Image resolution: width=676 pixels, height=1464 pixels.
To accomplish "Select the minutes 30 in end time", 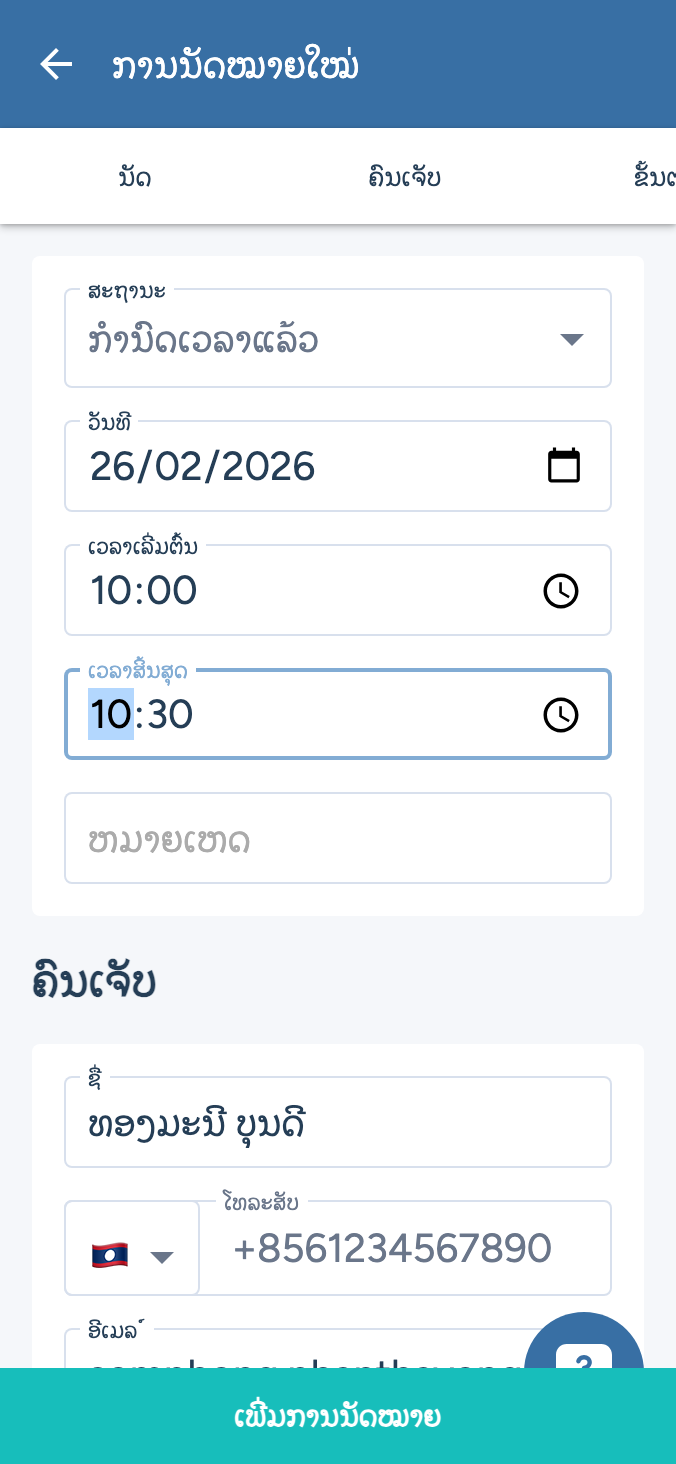I will 169,715.
